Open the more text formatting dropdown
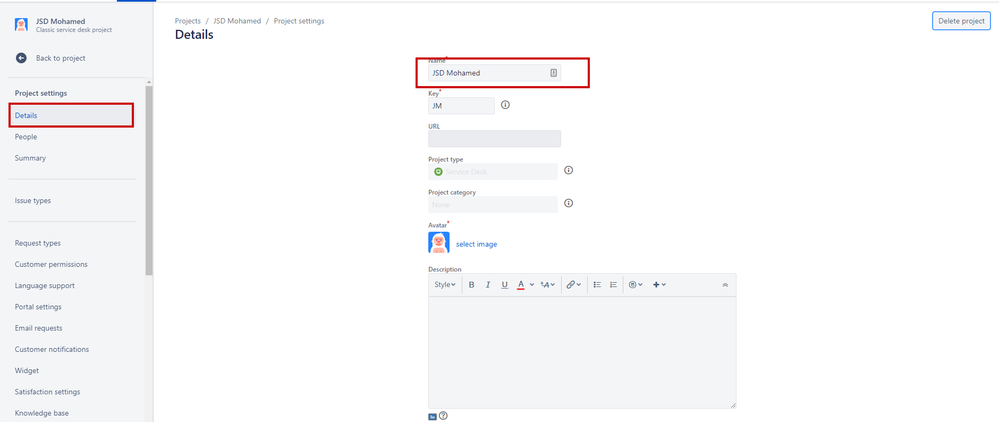 pos(548,285)
